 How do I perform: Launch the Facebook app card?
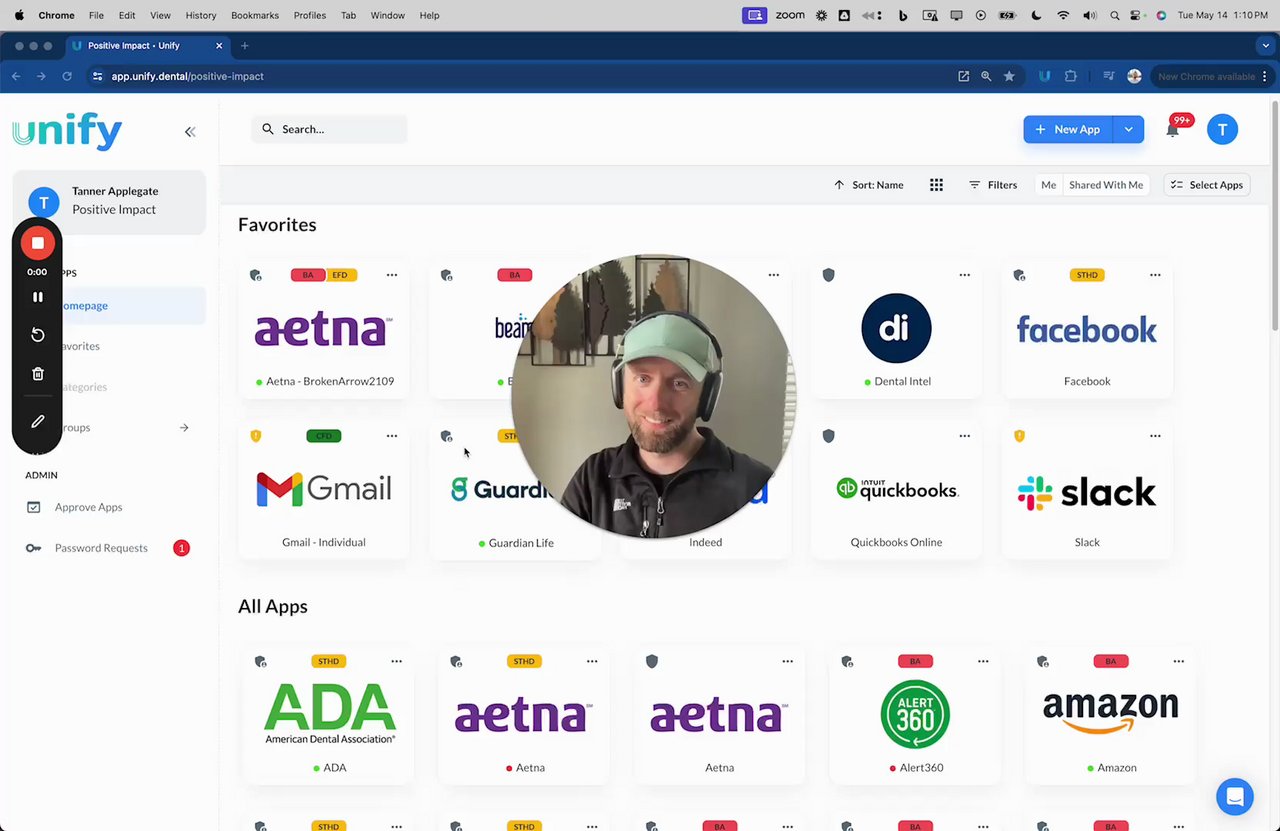click(x=1087, y=330)
